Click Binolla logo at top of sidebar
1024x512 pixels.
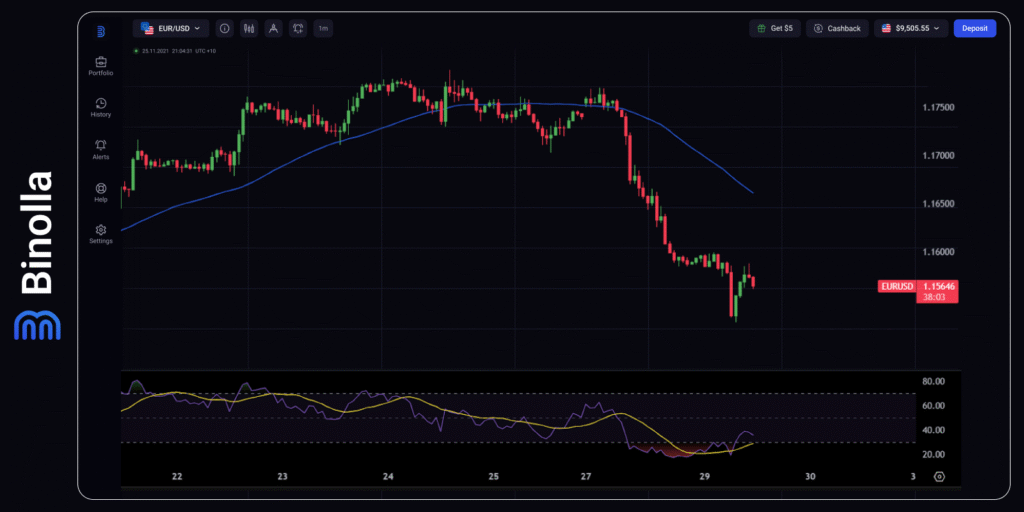tap(101, 31)
